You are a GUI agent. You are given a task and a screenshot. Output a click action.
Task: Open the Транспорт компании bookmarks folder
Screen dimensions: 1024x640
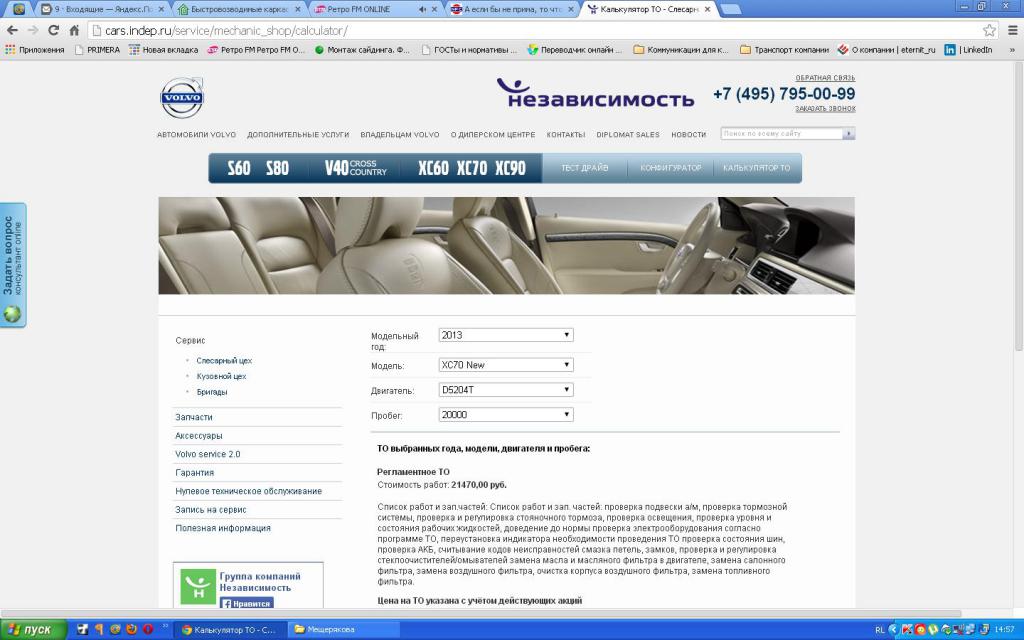[x=784, y=50]
